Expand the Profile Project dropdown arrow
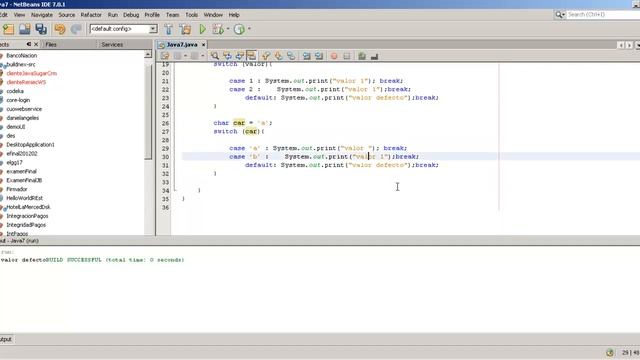Viewport: 640px width, 360px height. coord(249,29)
